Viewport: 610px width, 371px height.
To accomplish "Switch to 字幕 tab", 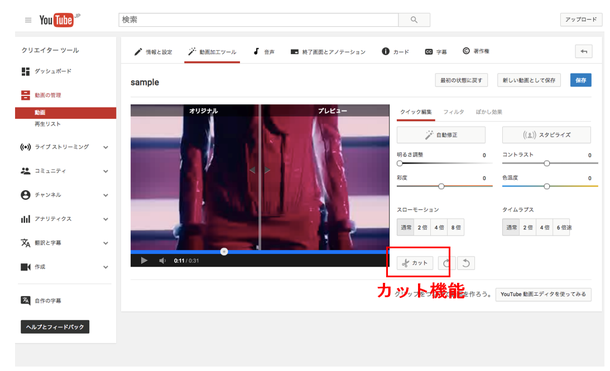I will [x=436, y=52].
